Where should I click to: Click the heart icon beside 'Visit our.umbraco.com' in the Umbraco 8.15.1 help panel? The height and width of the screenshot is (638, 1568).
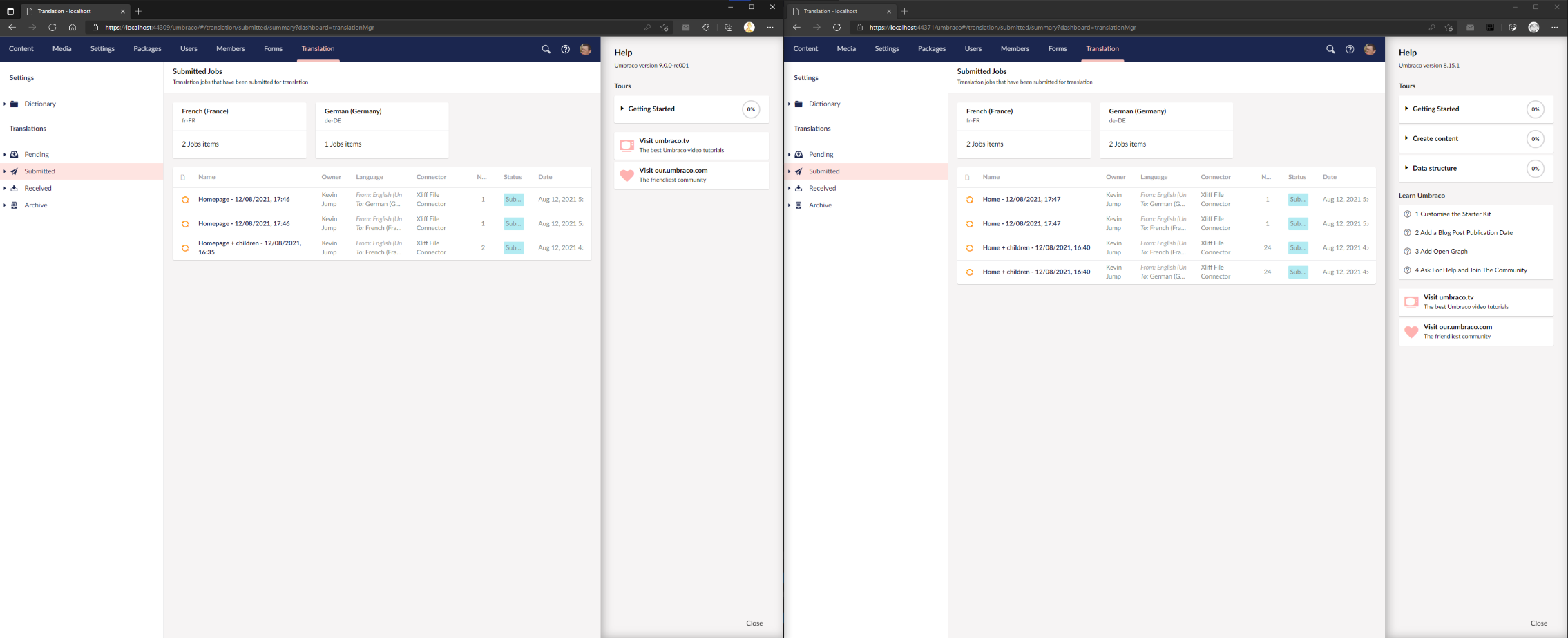(x=1411, y=332)
